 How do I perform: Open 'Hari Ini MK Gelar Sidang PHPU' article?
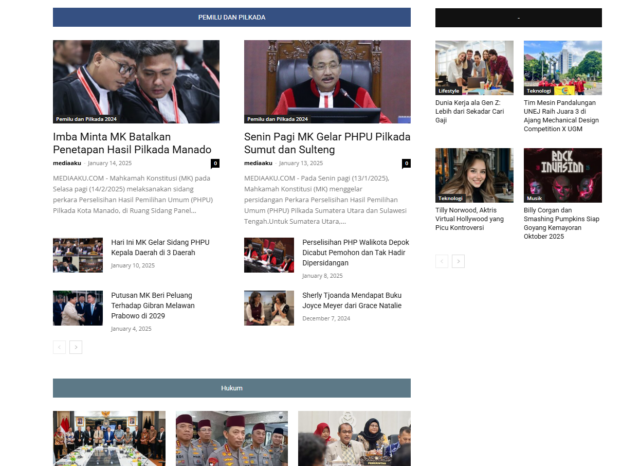tap(160, 247)
